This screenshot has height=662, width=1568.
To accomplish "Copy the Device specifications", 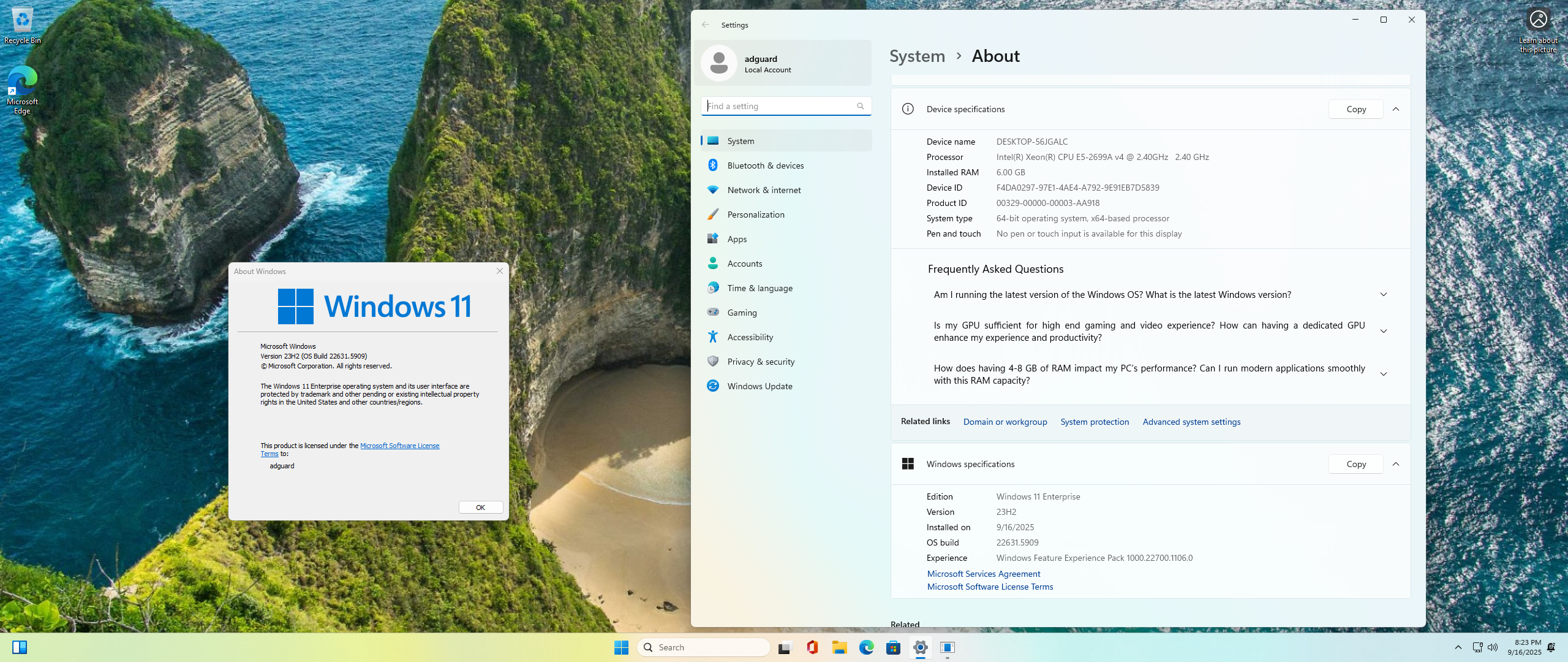I will tap(1356, 109).
